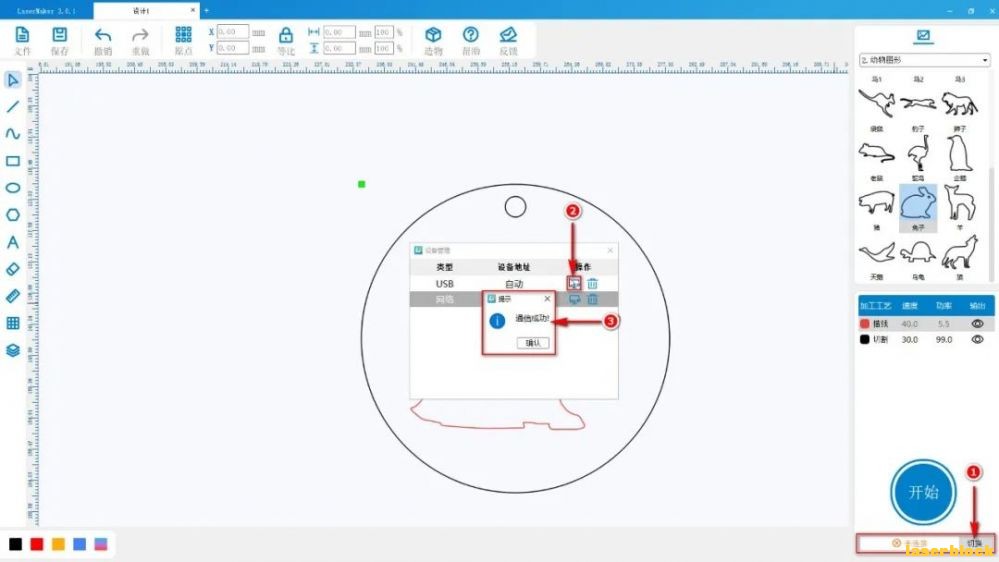Screen dimensions: 999x562
Task: Select the rabbit shape thumbnail
Action: [x=918, y=204]
